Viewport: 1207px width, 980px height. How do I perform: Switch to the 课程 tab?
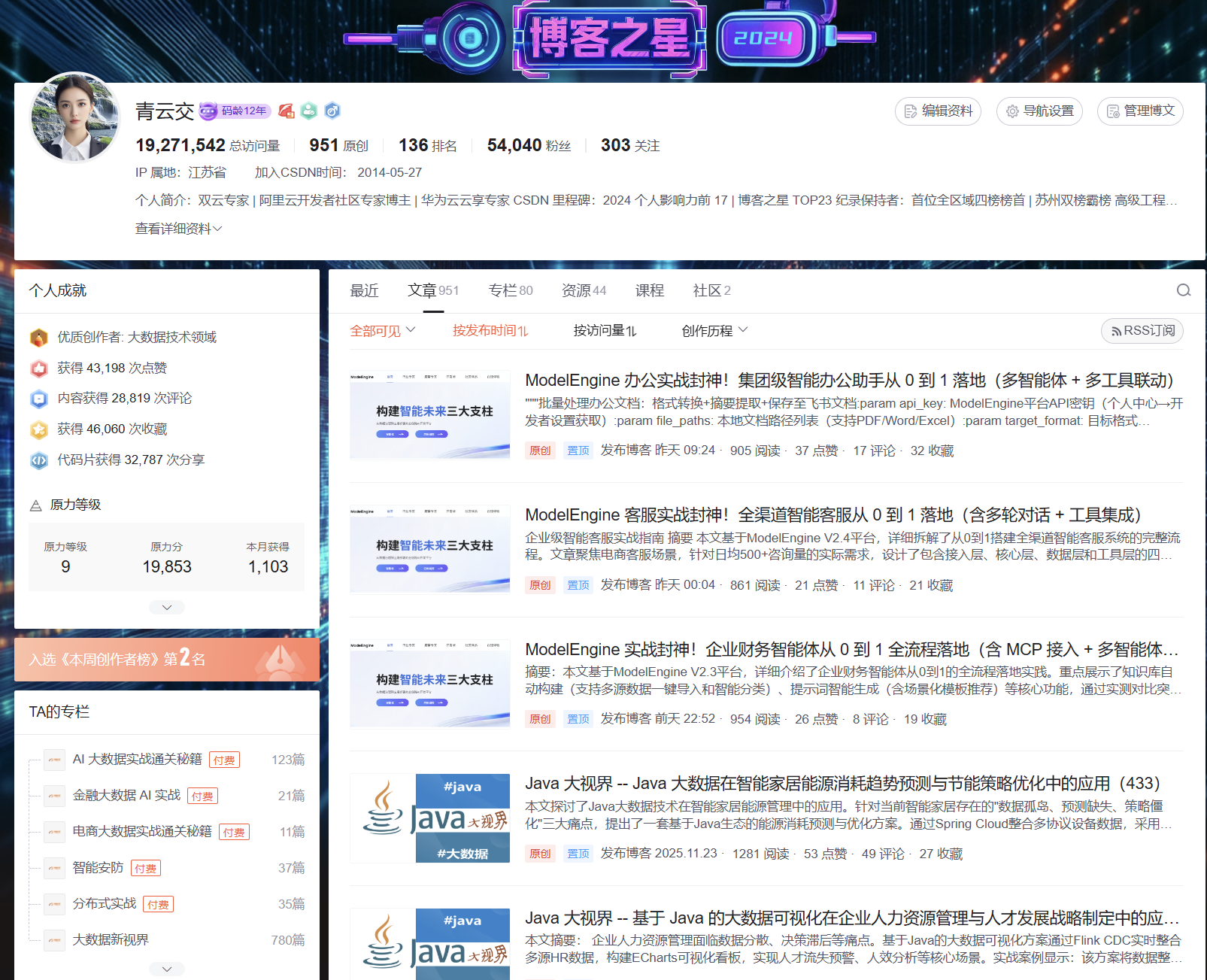(x=650, y=291)
